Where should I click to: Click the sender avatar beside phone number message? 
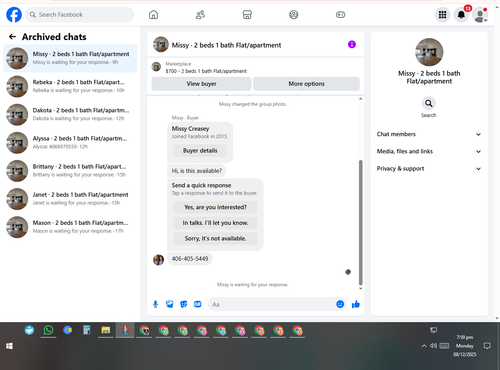click(158, 260)
